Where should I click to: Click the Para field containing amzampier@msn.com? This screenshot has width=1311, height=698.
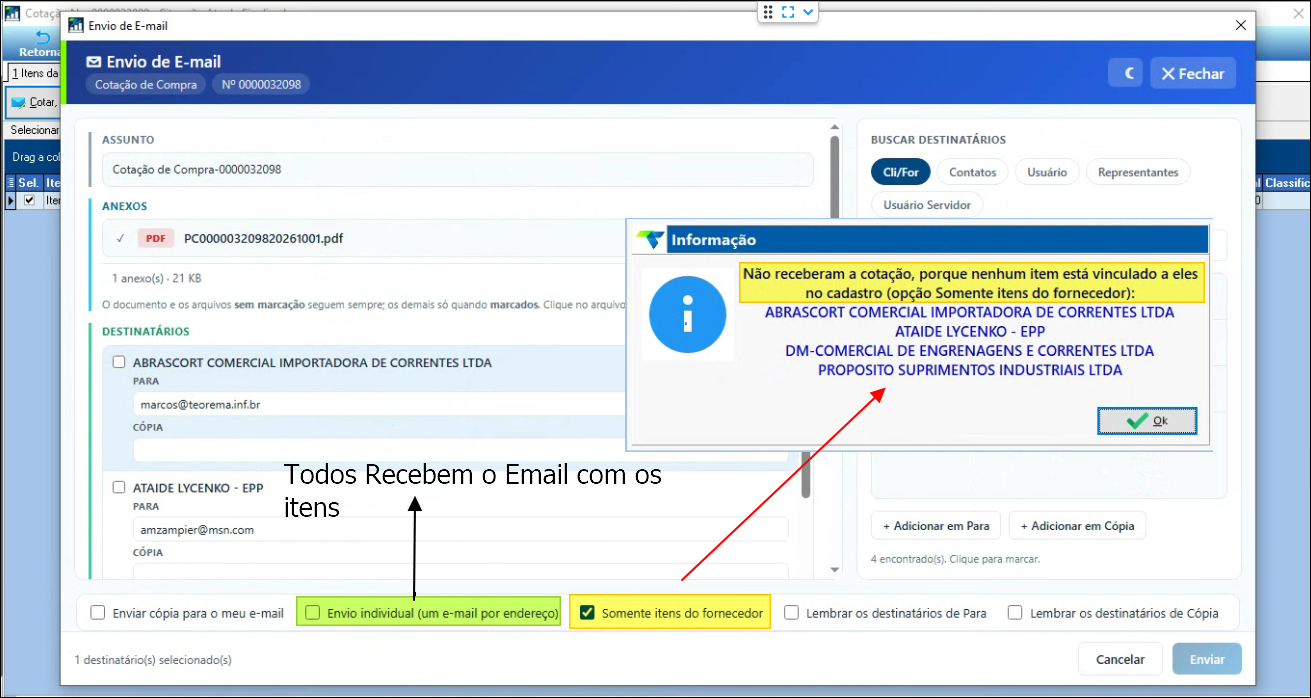click(x=460, y=529)
